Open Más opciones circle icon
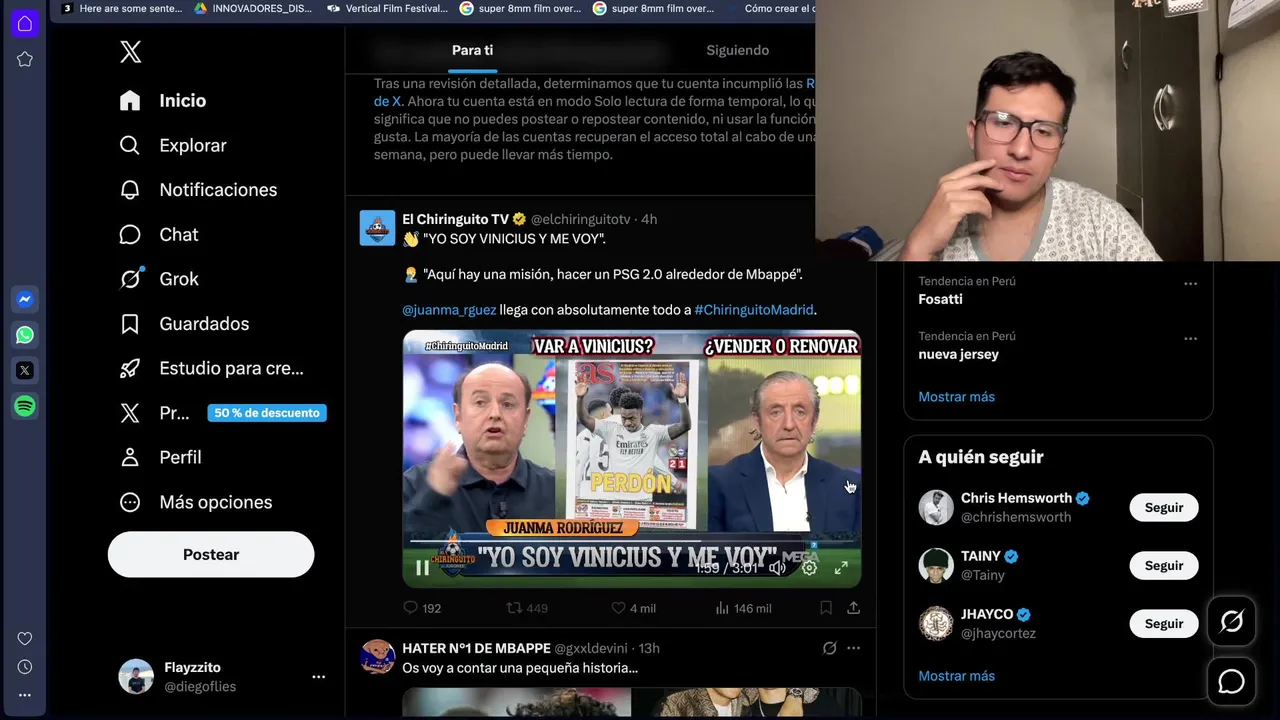The image size is (1280, 720). click(130, 502)
